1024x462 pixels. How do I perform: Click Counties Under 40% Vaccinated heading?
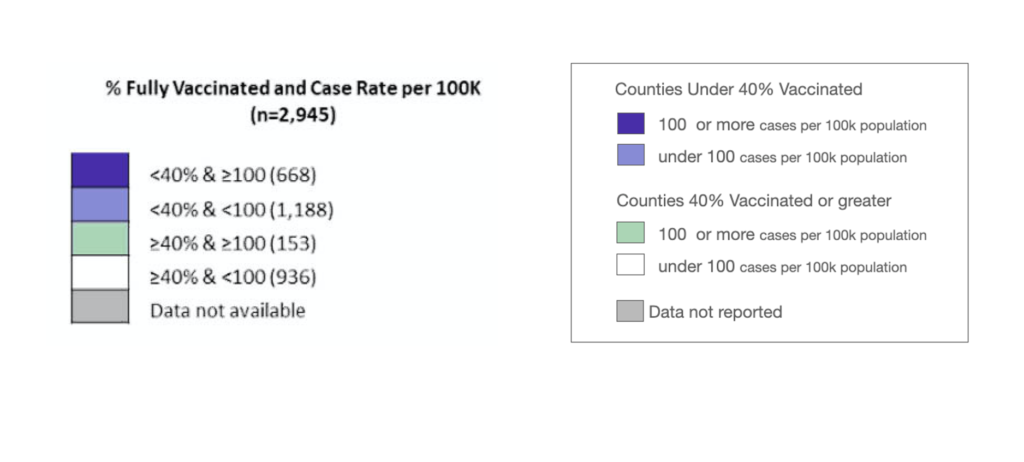(739, 89)
